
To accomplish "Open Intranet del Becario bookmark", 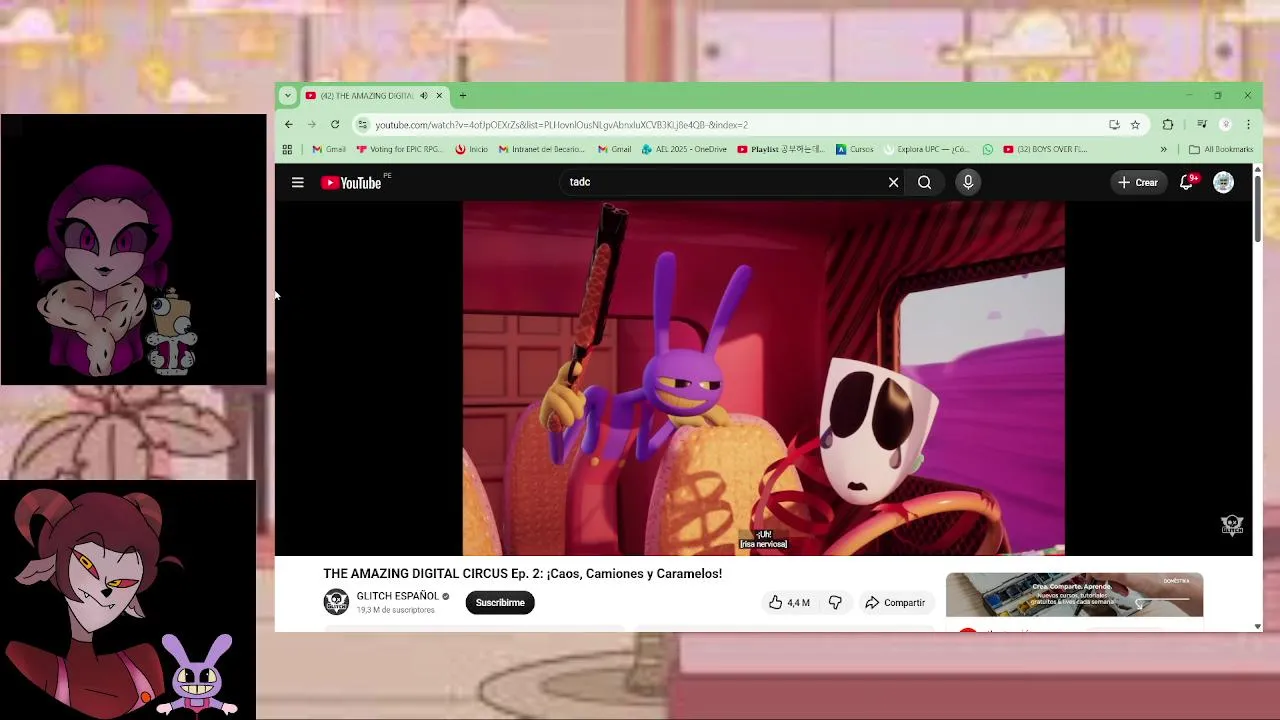I will [541, 149].
